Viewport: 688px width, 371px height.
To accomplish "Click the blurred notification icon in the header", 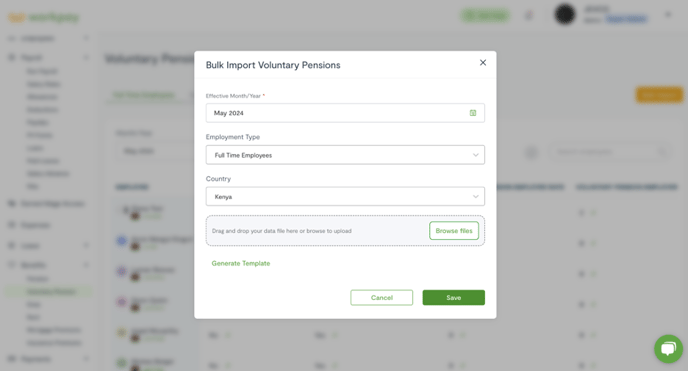I will 529,16.
